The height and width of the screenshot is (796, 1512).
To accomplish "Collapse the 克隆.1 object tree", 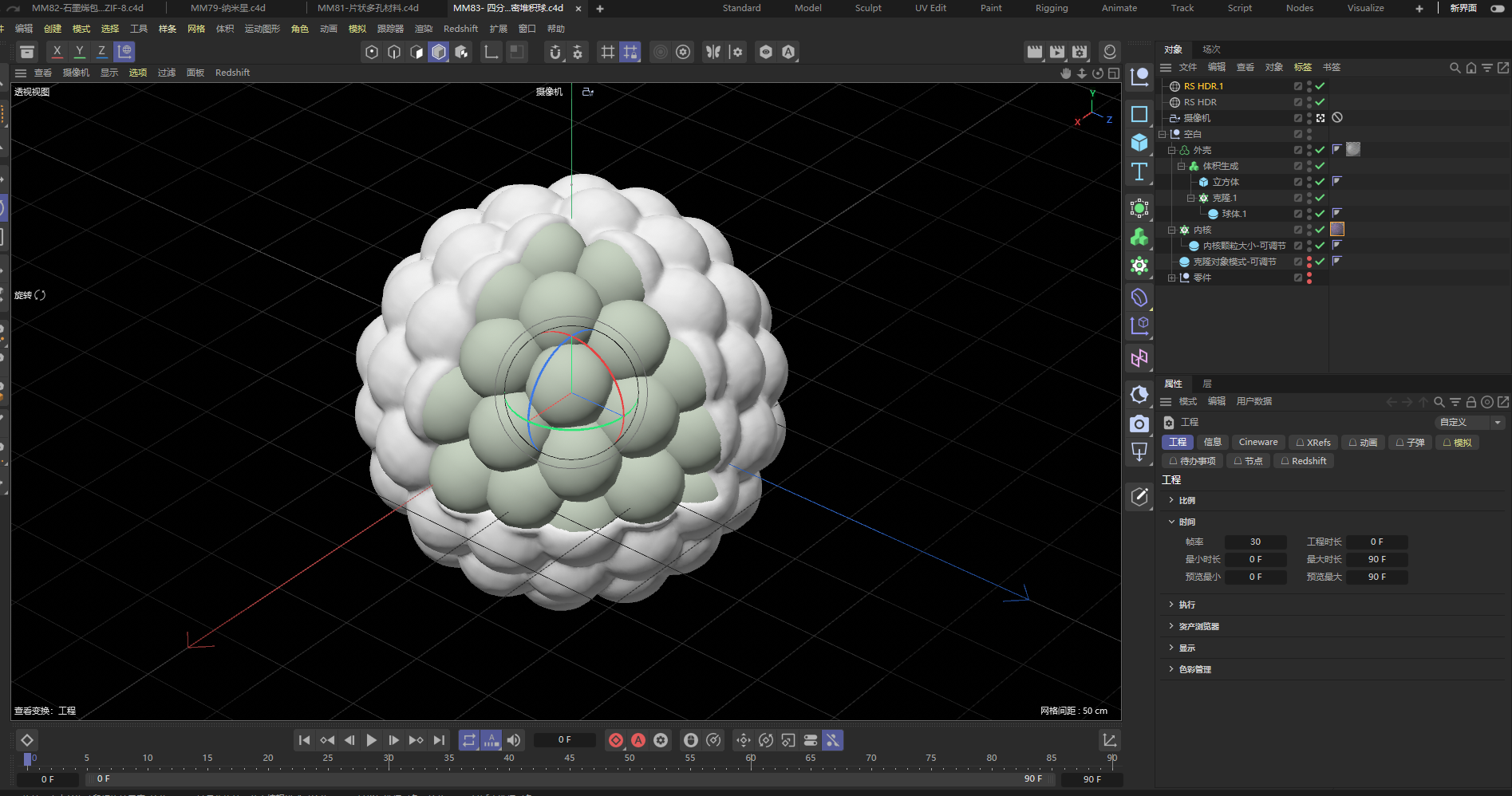I will [1191, 198].
